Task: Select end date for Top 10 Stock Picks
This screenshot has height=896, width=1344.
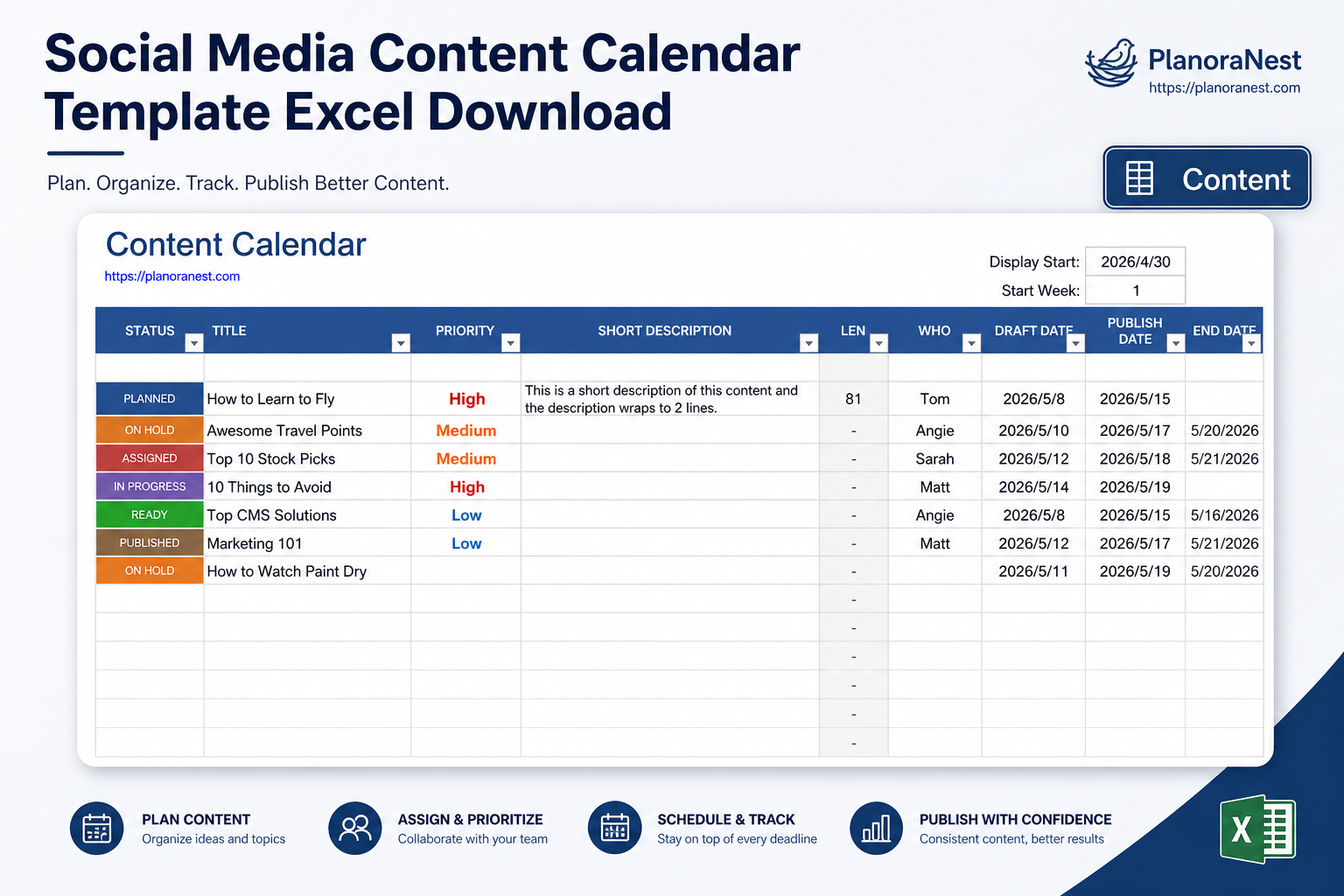Action: pos(1224,458)
